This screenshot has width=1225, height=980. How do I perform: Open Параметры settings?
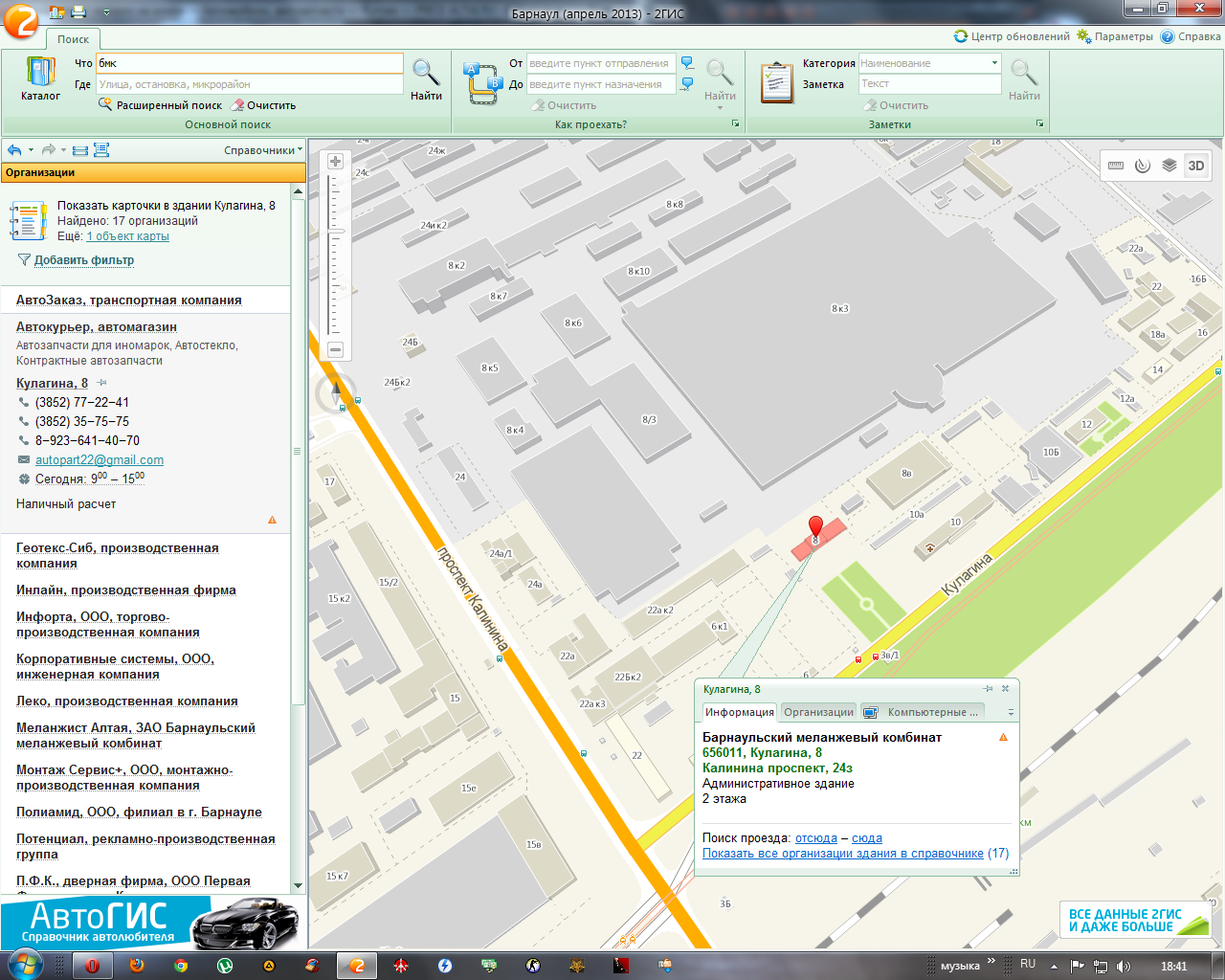tap(1115, 36)
